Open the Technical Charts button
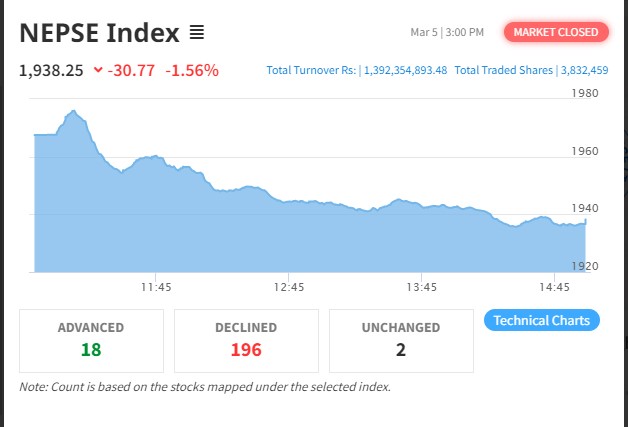Screen dimensions: 628x427 tap(542, 320)
